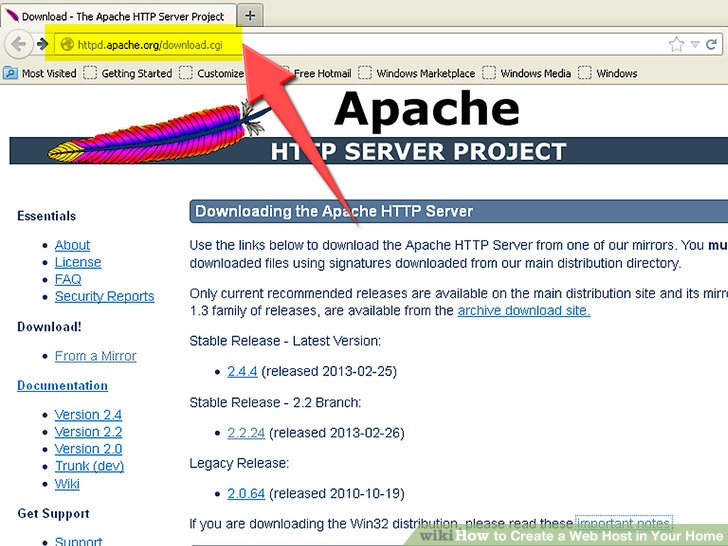Open the Security Reports sidebar link
This screenshot has height=546, width=728.
pyautogui.click(x=104, y=296)
